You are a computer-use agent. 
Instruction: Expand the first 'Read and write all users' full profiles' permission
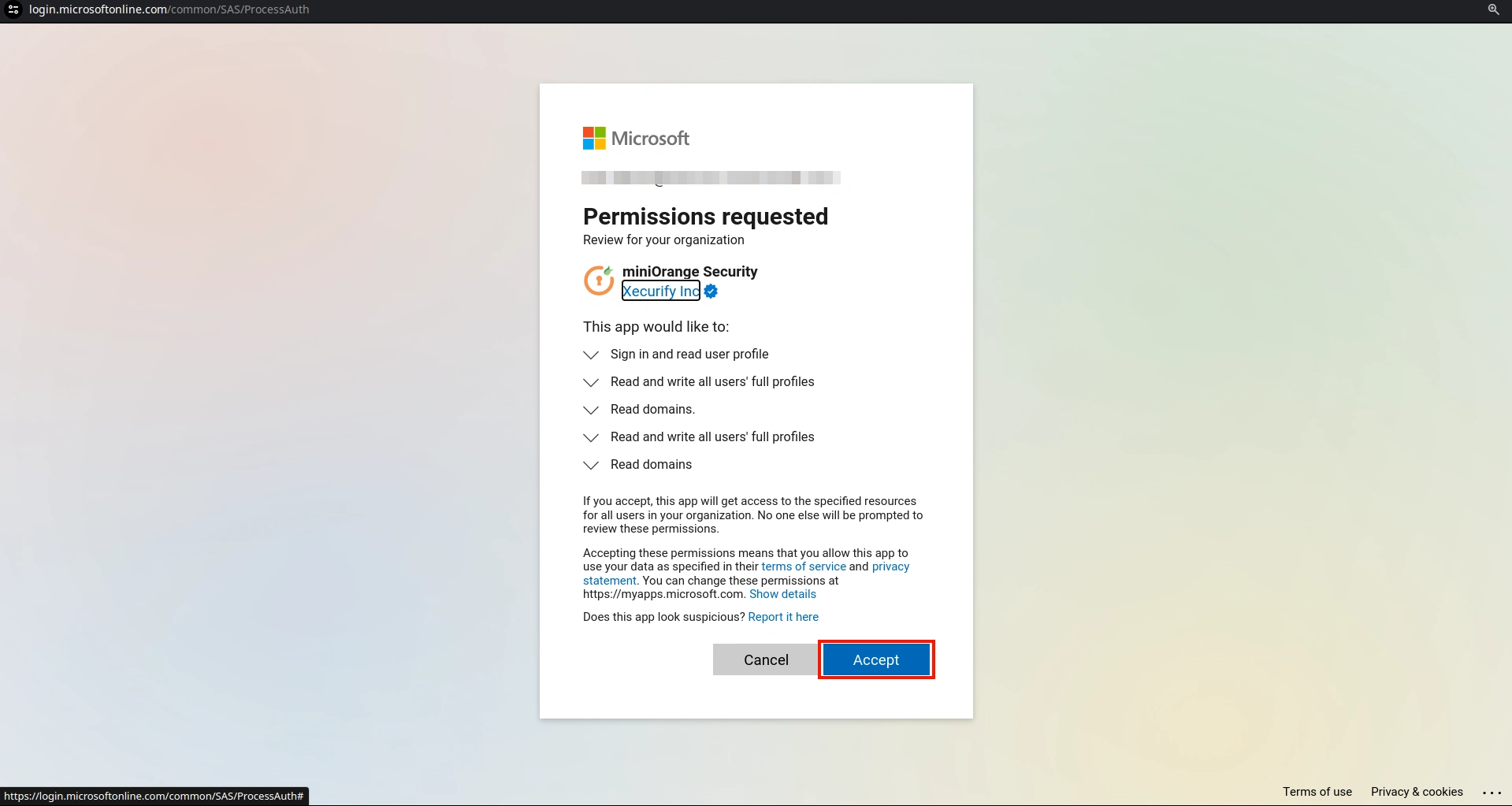(x=591, y=383)
